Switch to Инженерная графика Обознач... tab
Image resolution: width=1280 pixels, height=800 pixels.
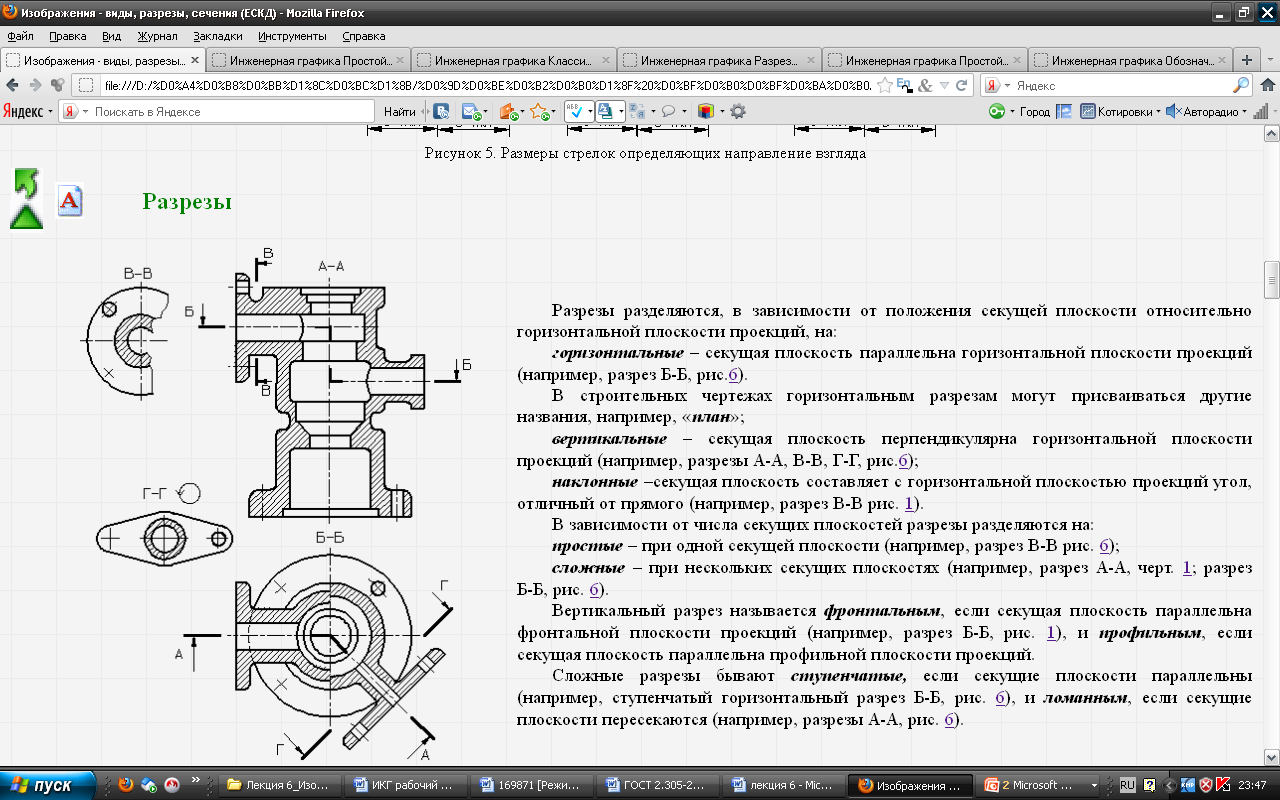(x=1129, y=60)
